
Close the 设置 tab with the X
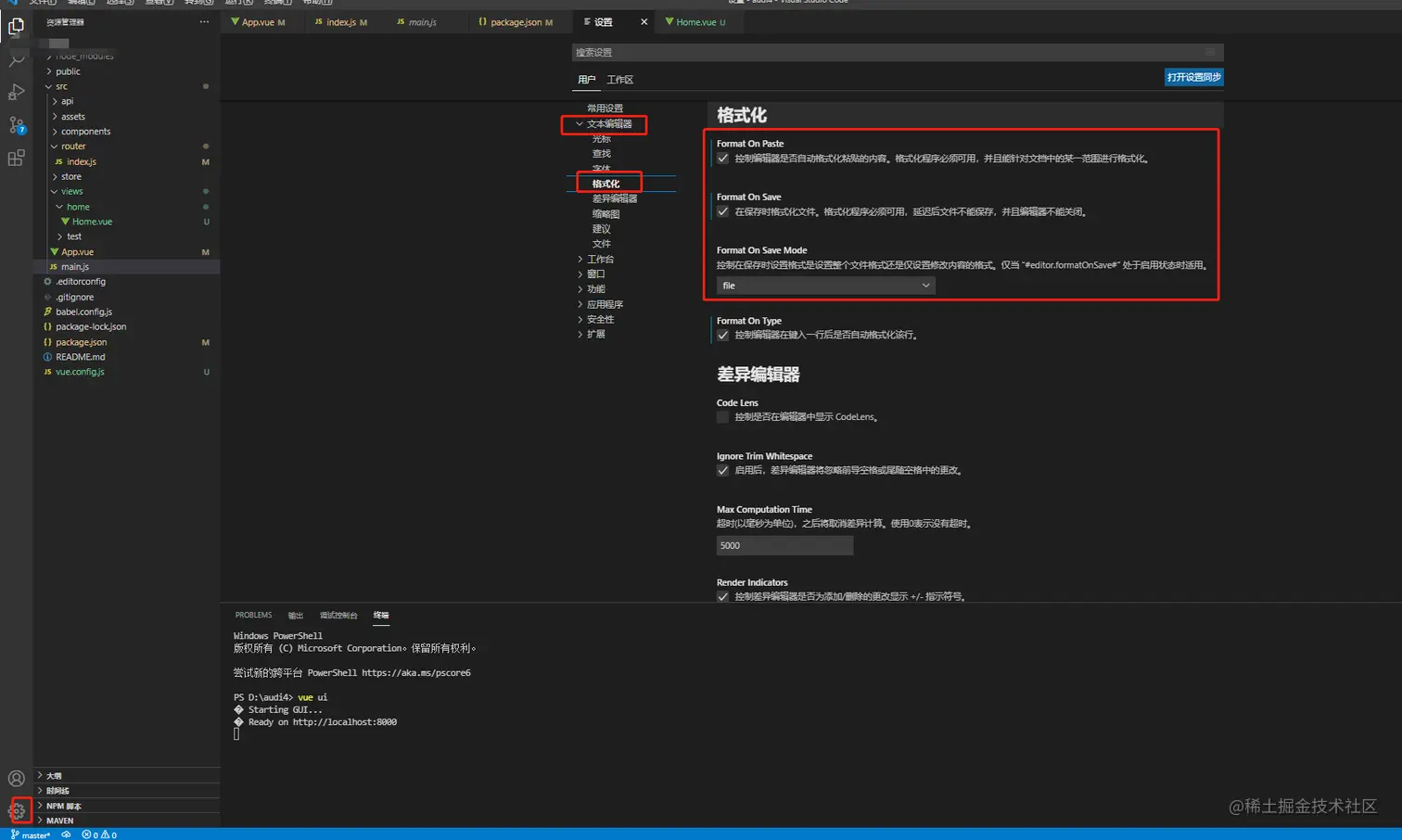click(x=644, y=22)
